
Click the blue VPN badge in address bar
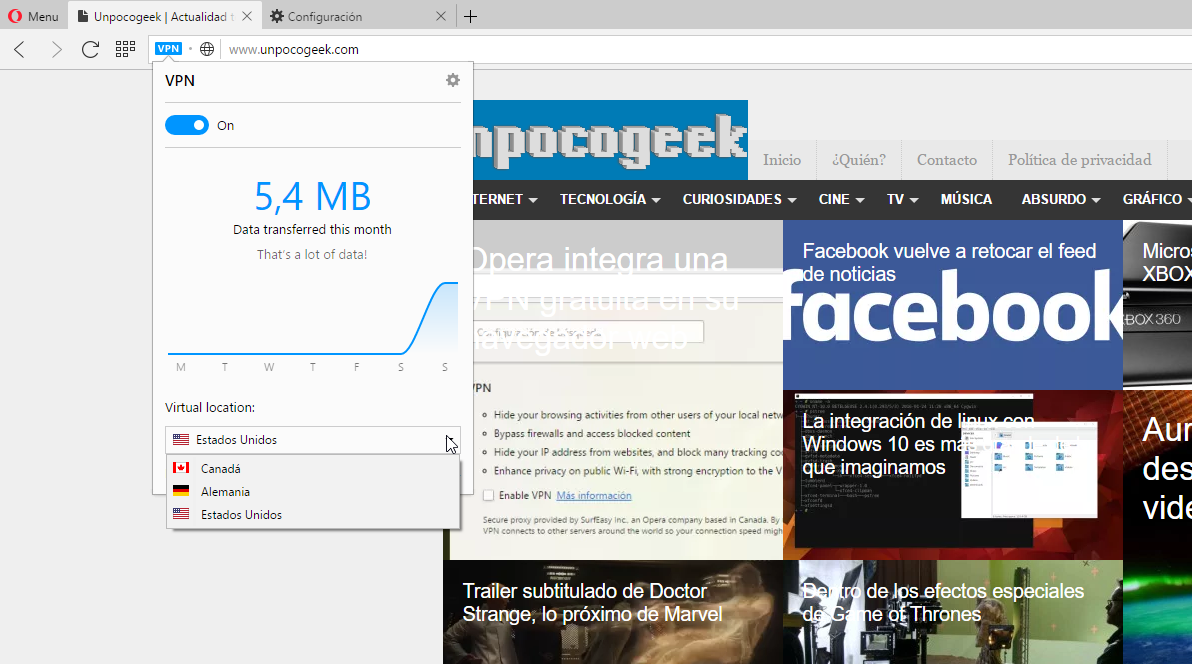[168, 49]
